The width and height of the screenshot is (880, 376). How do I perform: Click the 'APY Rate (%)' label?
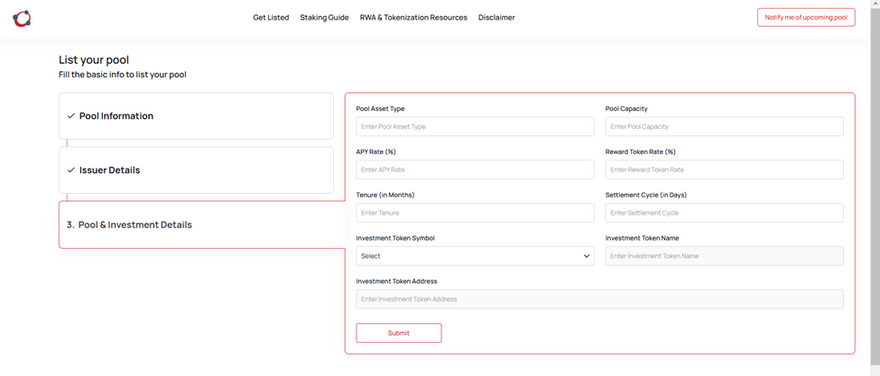click(x=376, y=152)
